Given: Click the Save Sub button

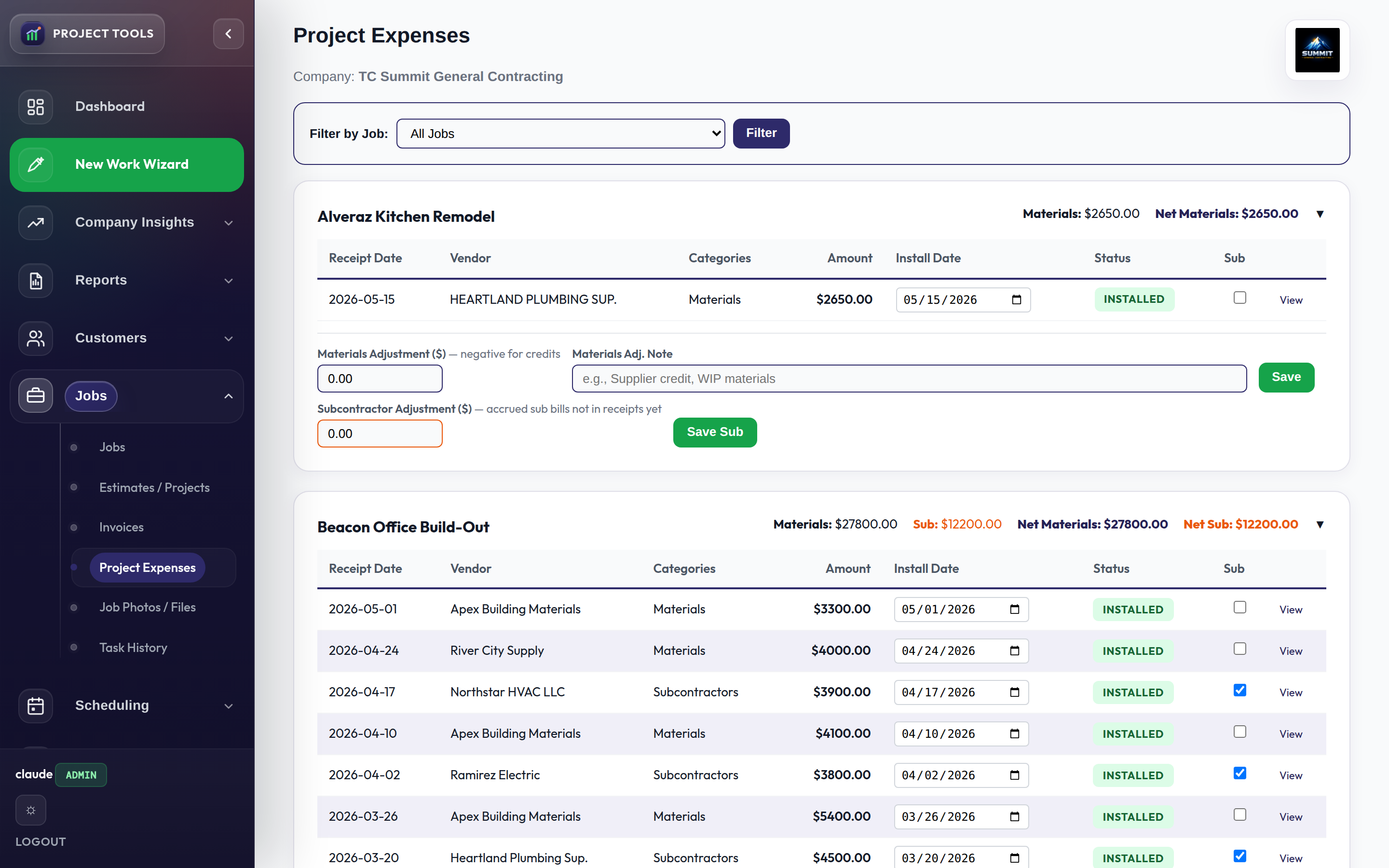Looking at the screenshot, I should pyautogui.click(x=715, y=432).
